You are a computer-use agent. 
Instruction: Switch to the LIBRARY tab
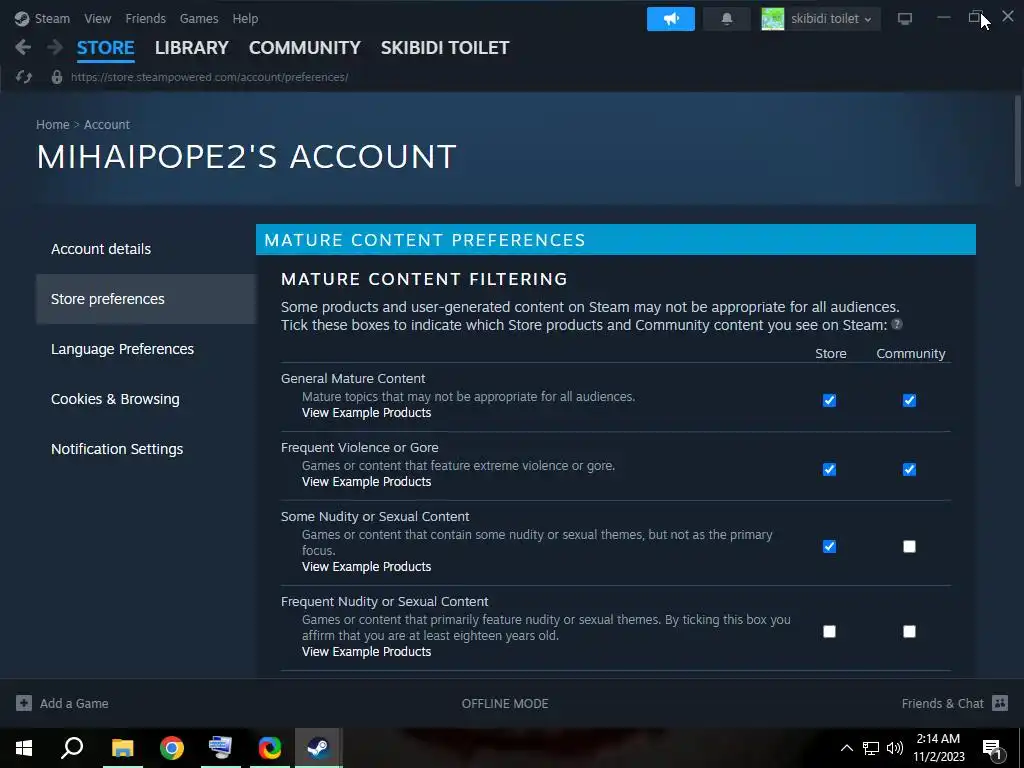(192, 48)
